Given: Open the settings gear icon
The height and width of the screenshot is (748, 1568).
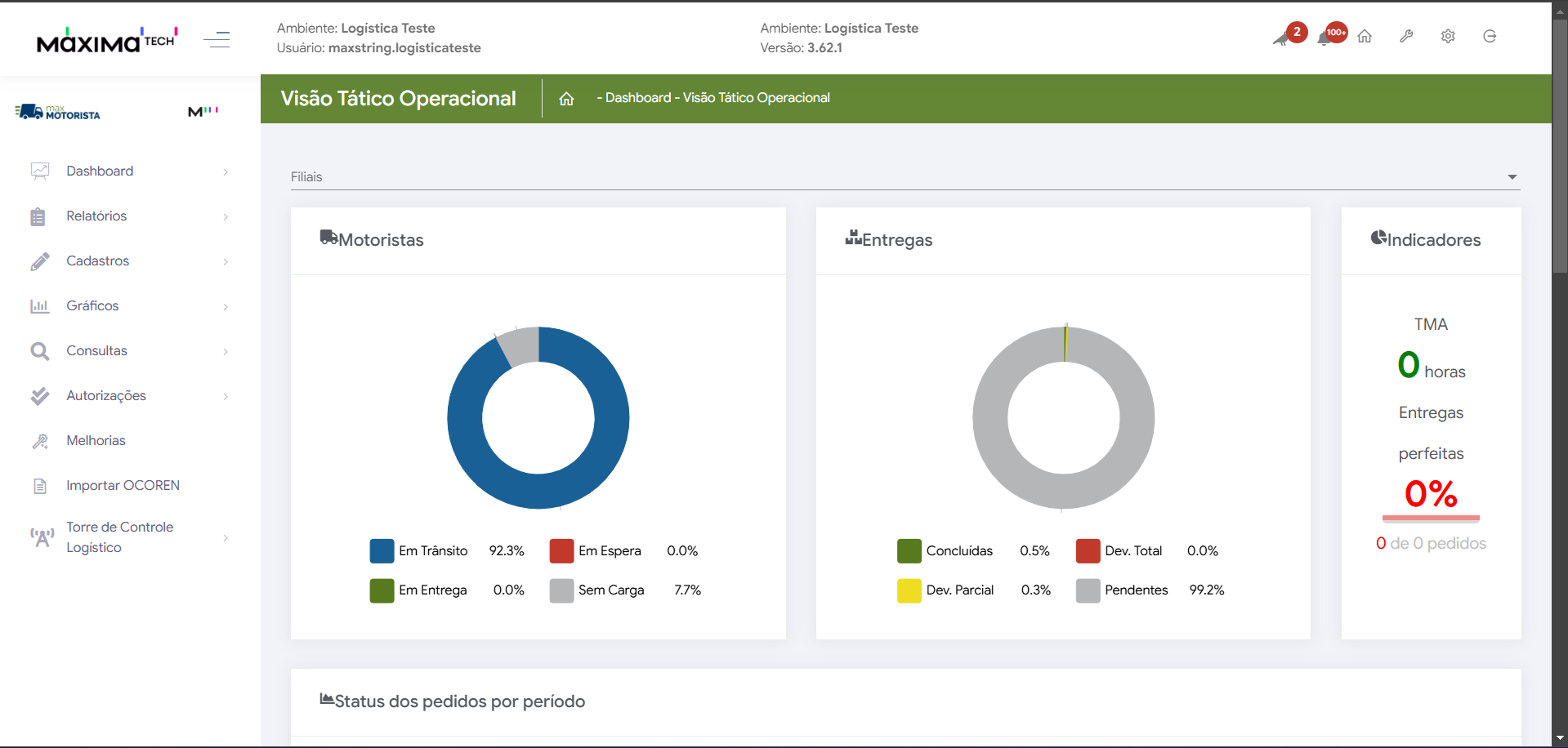Looking at the screenshot, I should click(x=1448, y=37).
